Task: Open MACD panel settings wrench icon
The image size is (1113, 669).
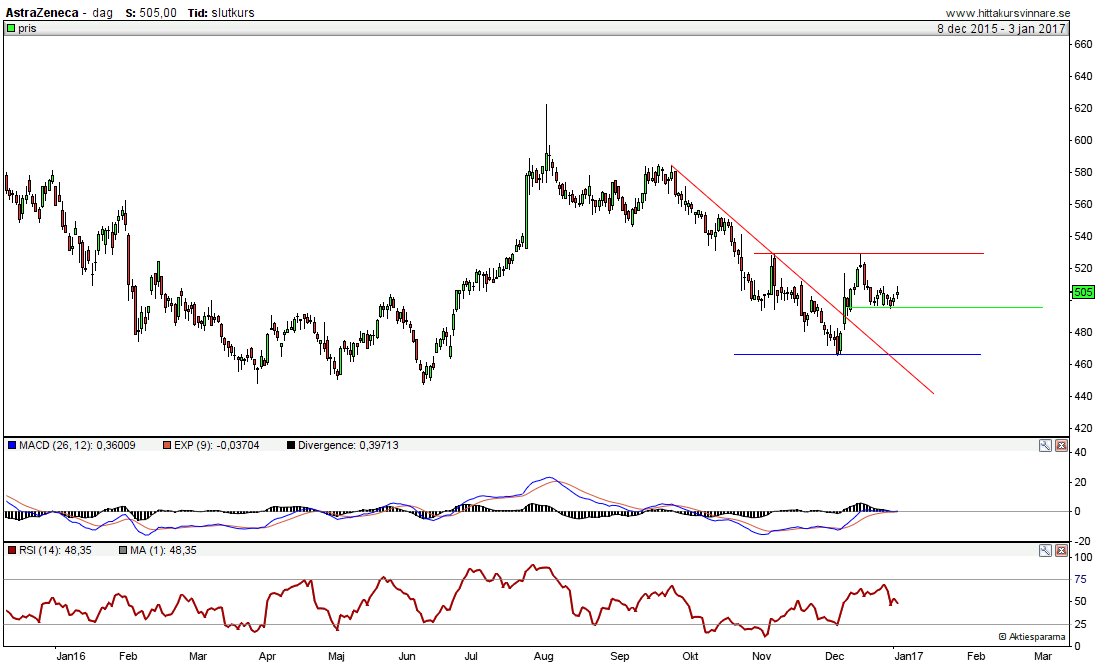Action: point(1045,446)
